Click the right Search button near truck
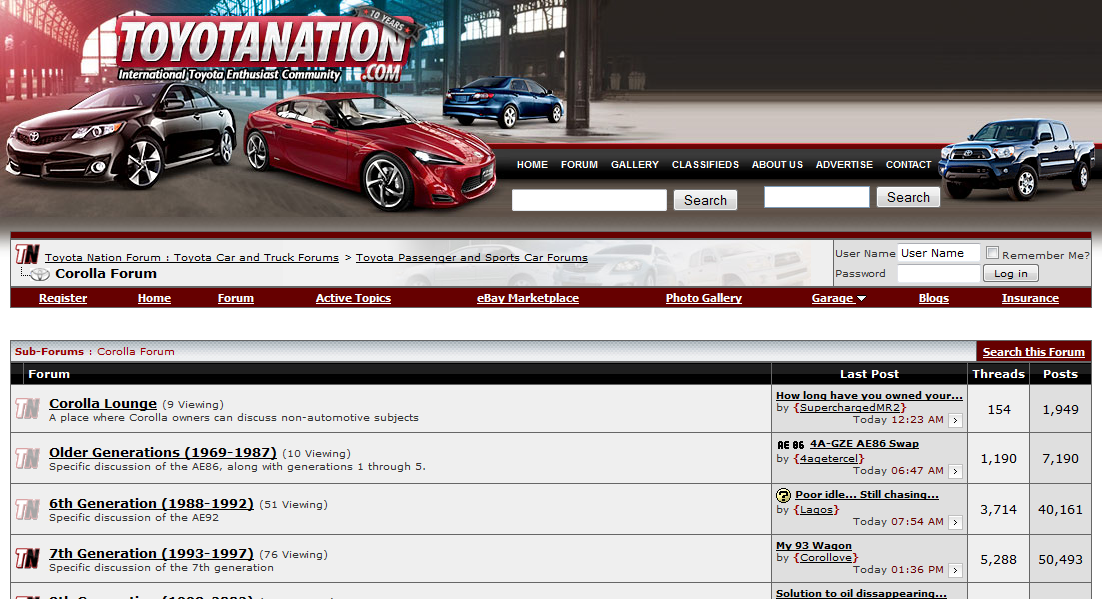This screenshot has height=599, width=1102. point(908,198)
